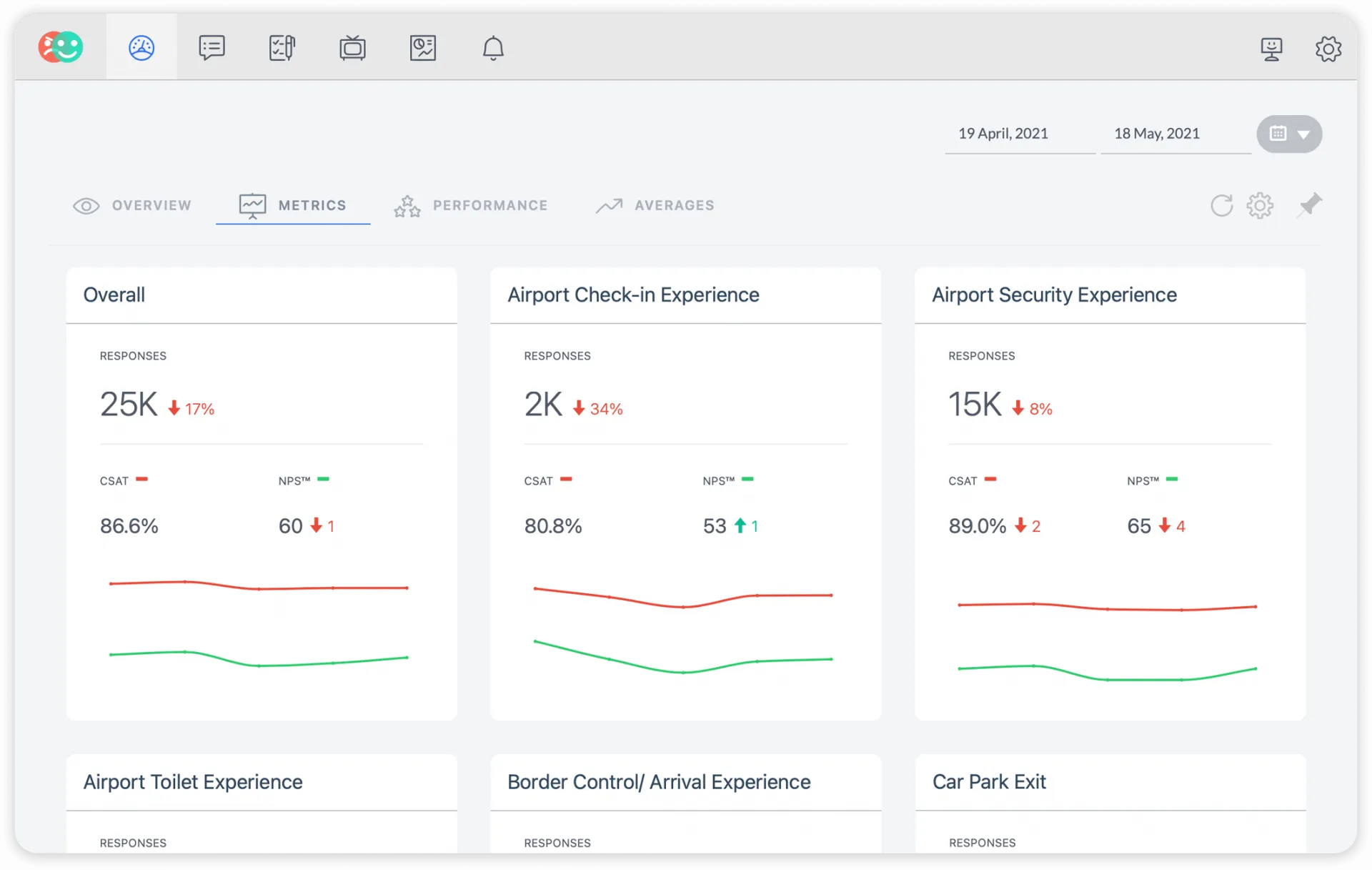
Task: Open the reports chart icon
Action: click(423, 48)
